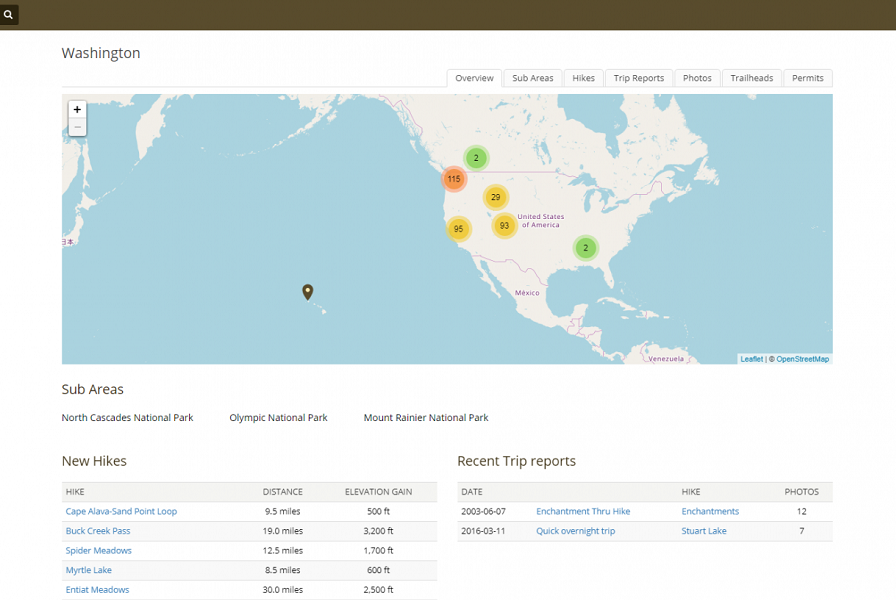The image size is (896, 600).
Task: Click the 1,700 ft elevation gain cell
Action: click(x=378, y=550)
